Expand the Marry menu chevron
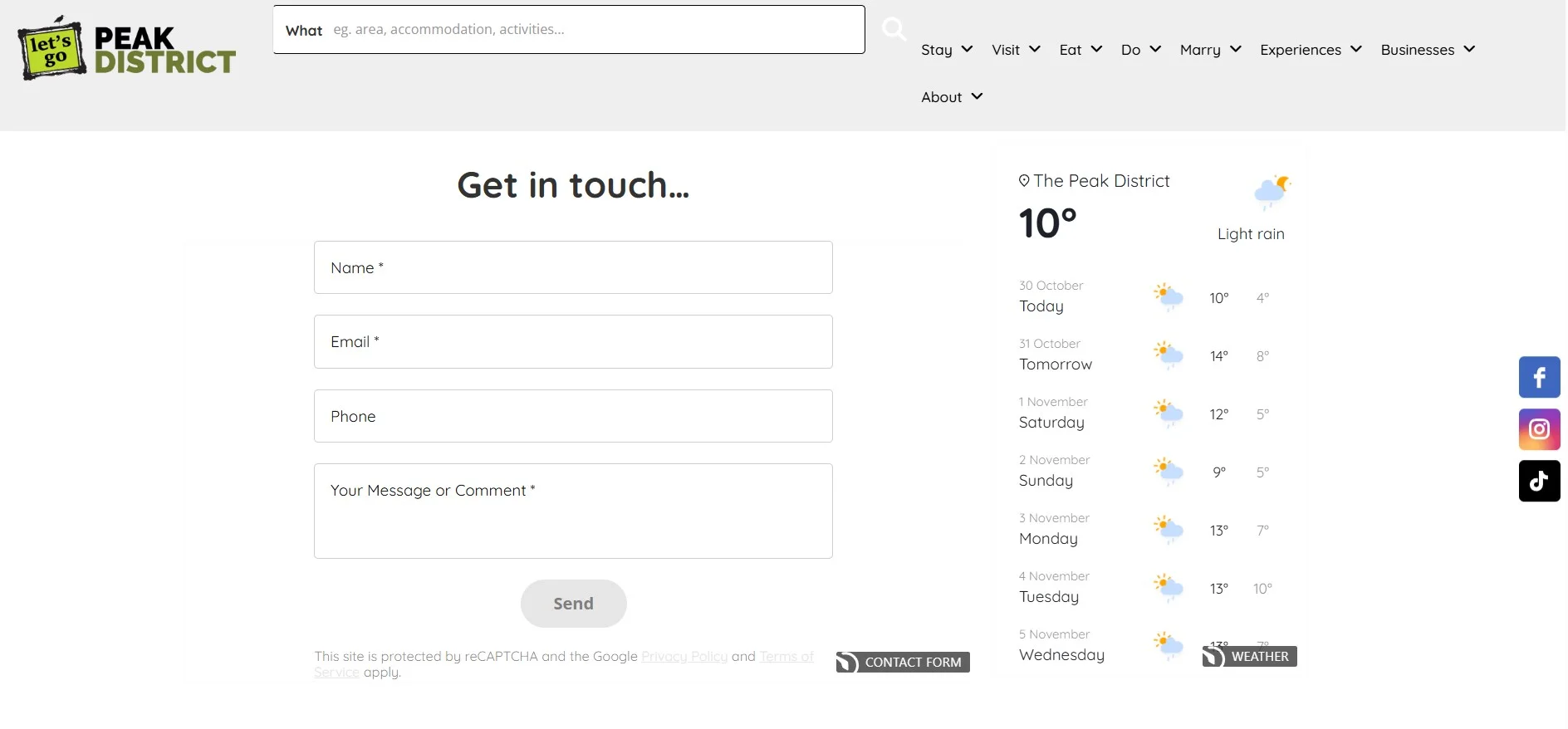1568x729 pixels. pyautogui.click(x=1236, y=49)
